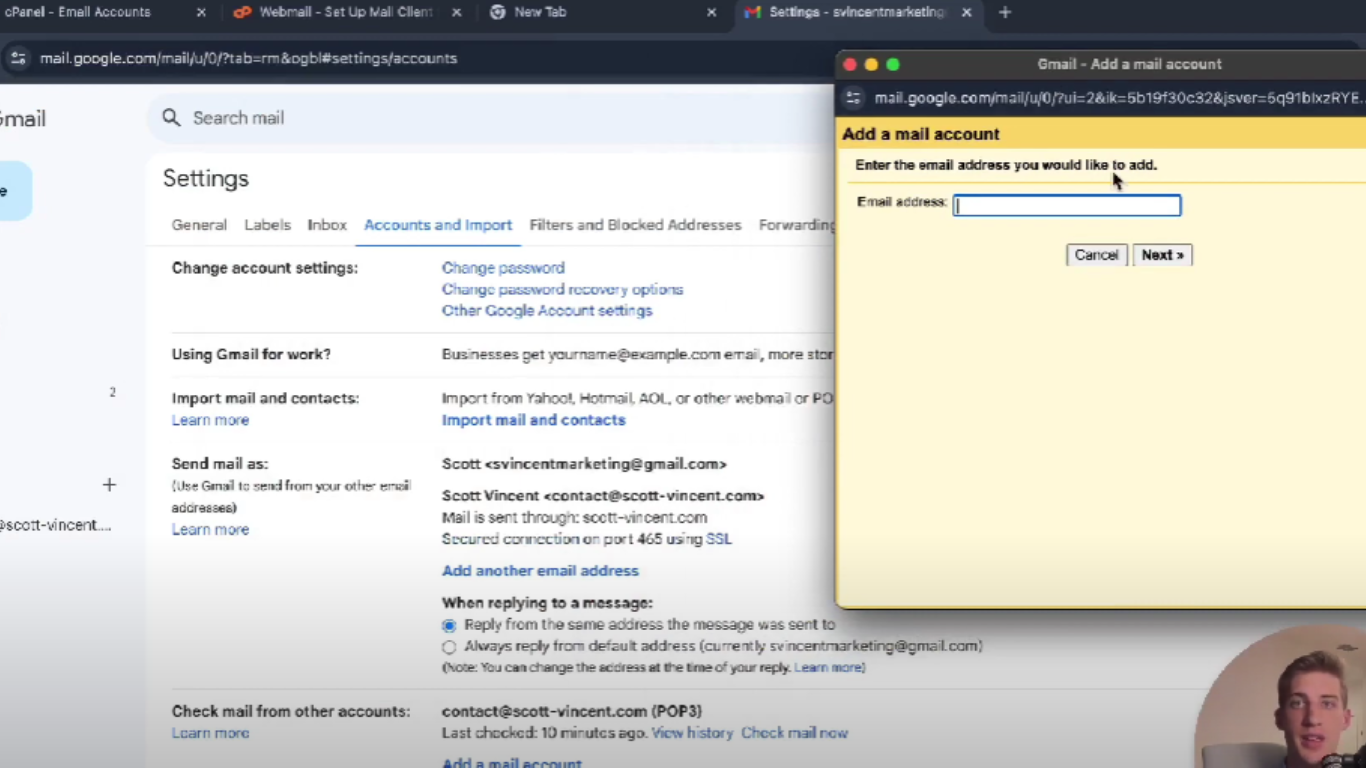Click the site info icon in main address bar
Viewport: 1366px width, 768px height.
[x=18, y=58]
